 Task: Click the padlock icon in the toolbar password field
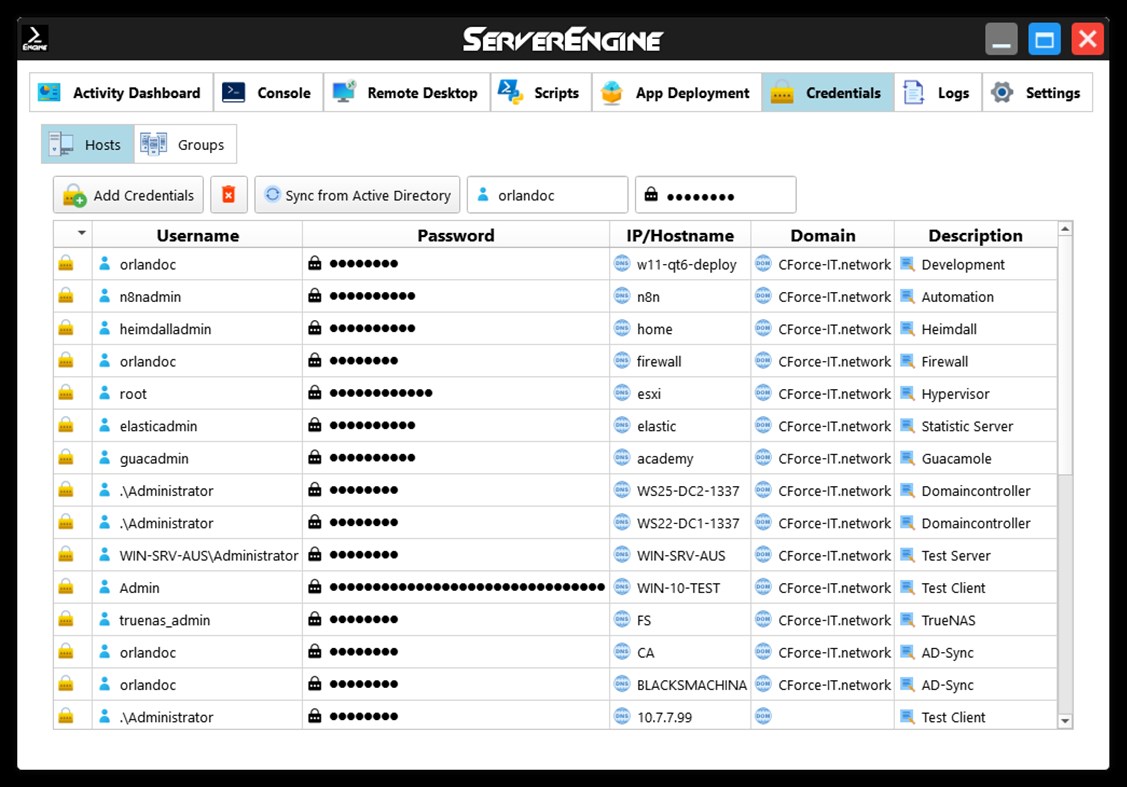(x=654, y=194)
